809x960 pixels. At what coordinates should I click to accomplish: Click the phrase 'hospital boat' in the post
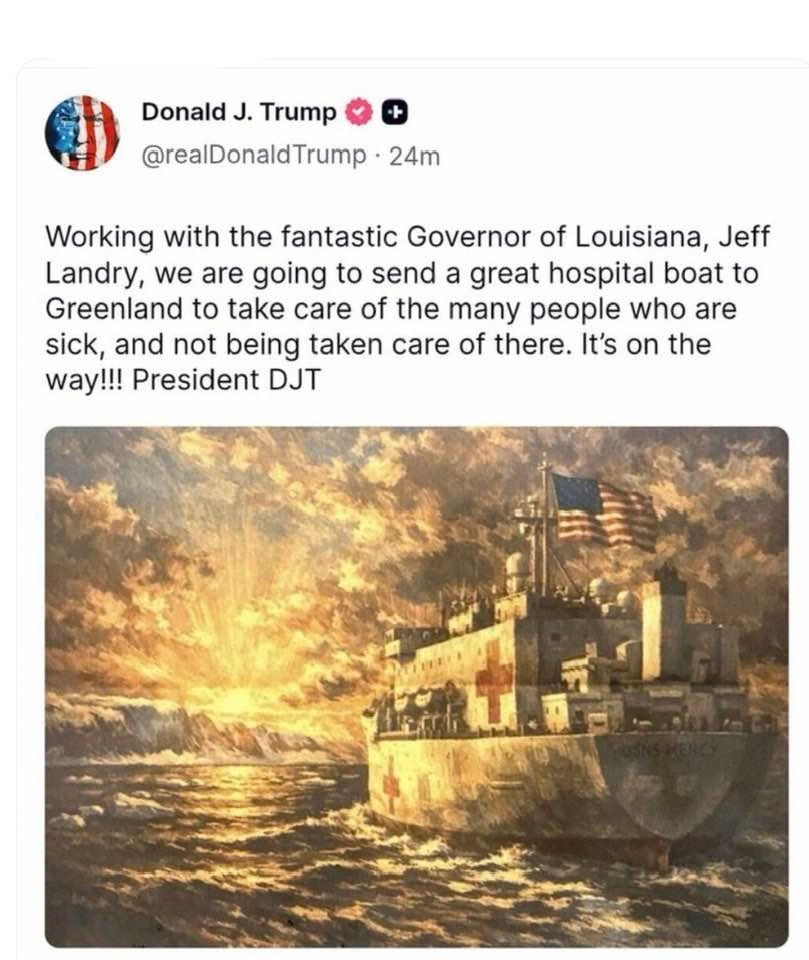[631, 274]
